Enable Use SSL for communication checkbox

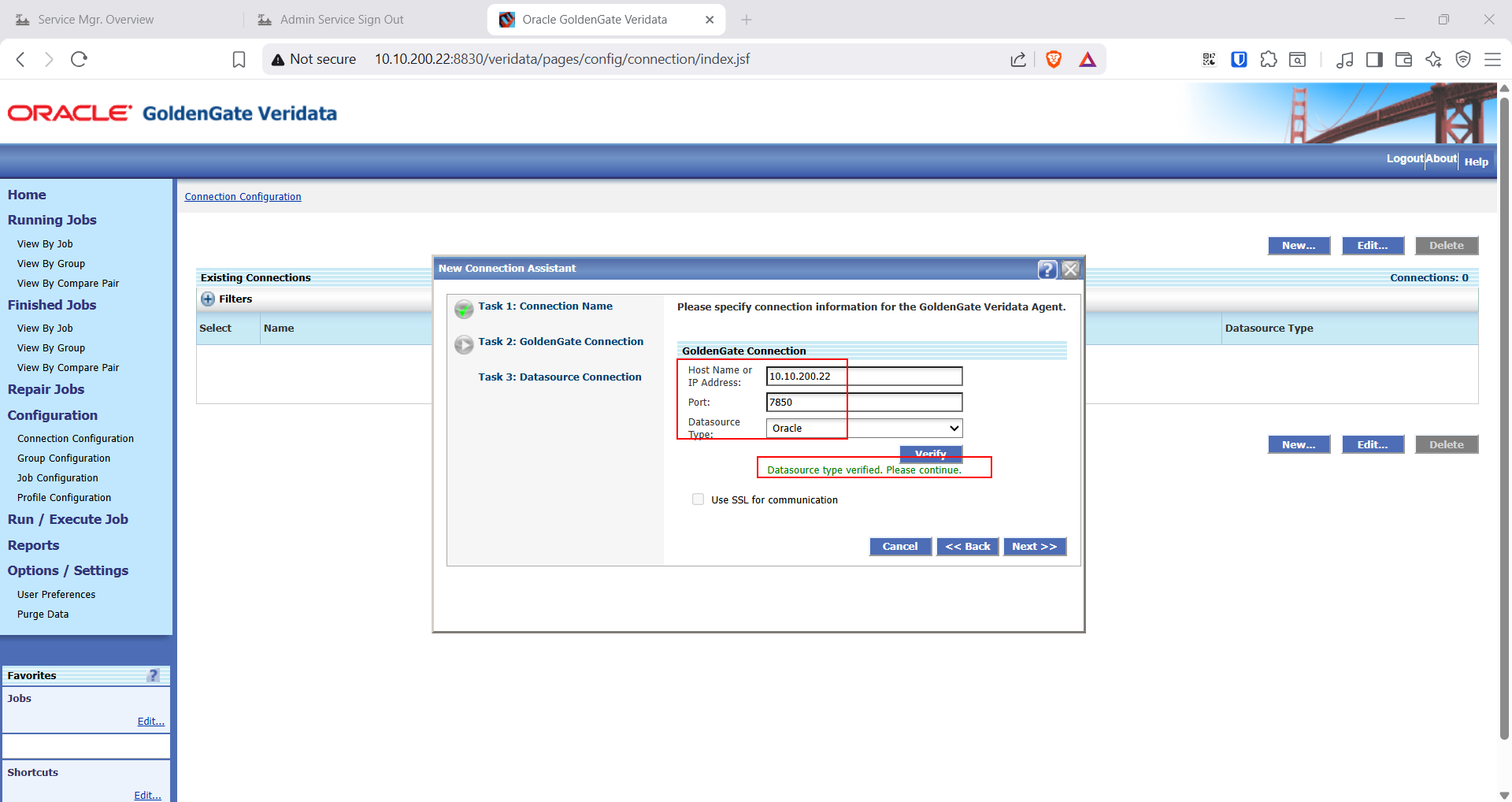coord(698,499)
